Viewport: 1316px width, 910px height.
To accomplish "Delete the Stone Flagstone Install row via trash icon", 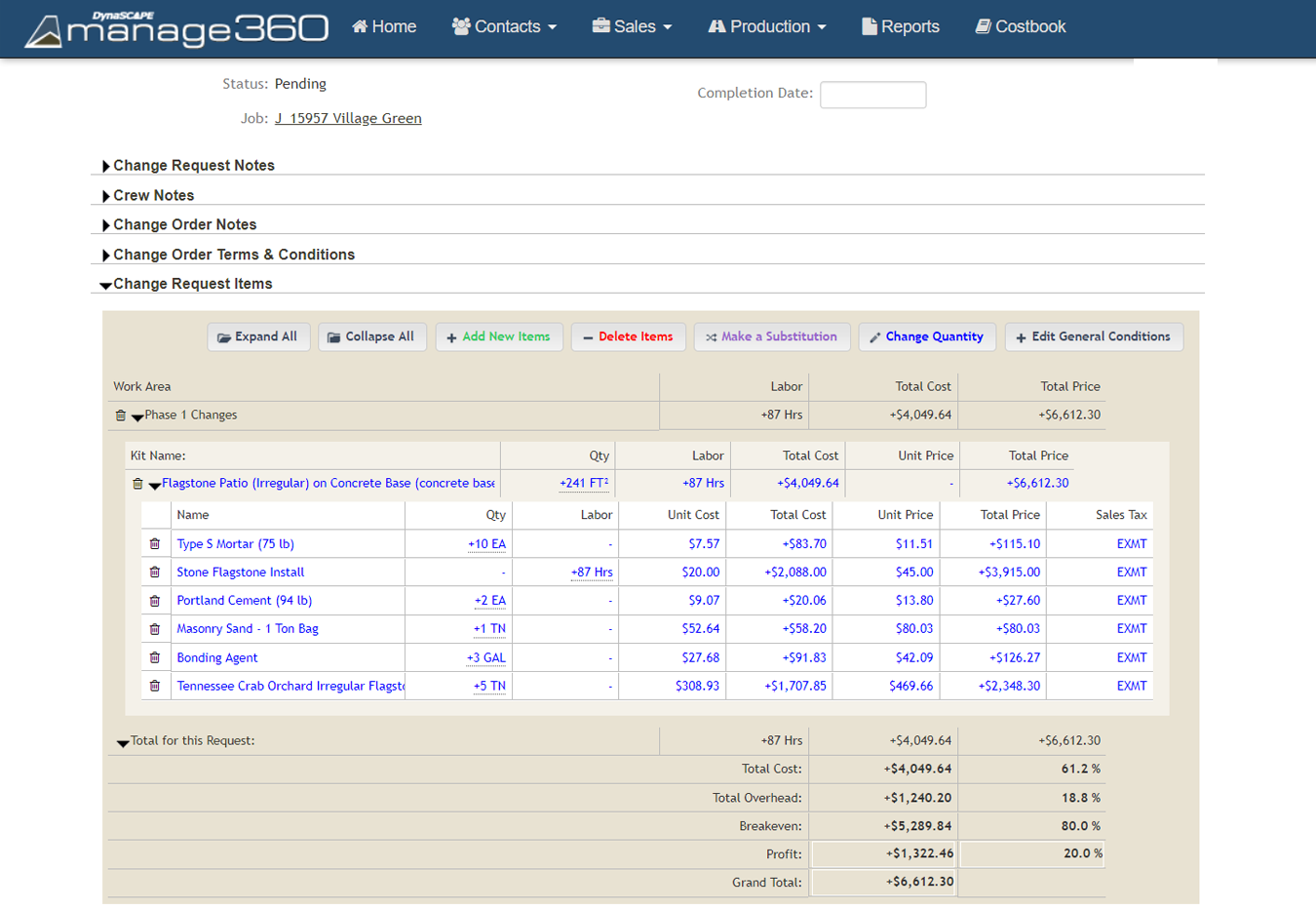I will click(x=154, y=573).
